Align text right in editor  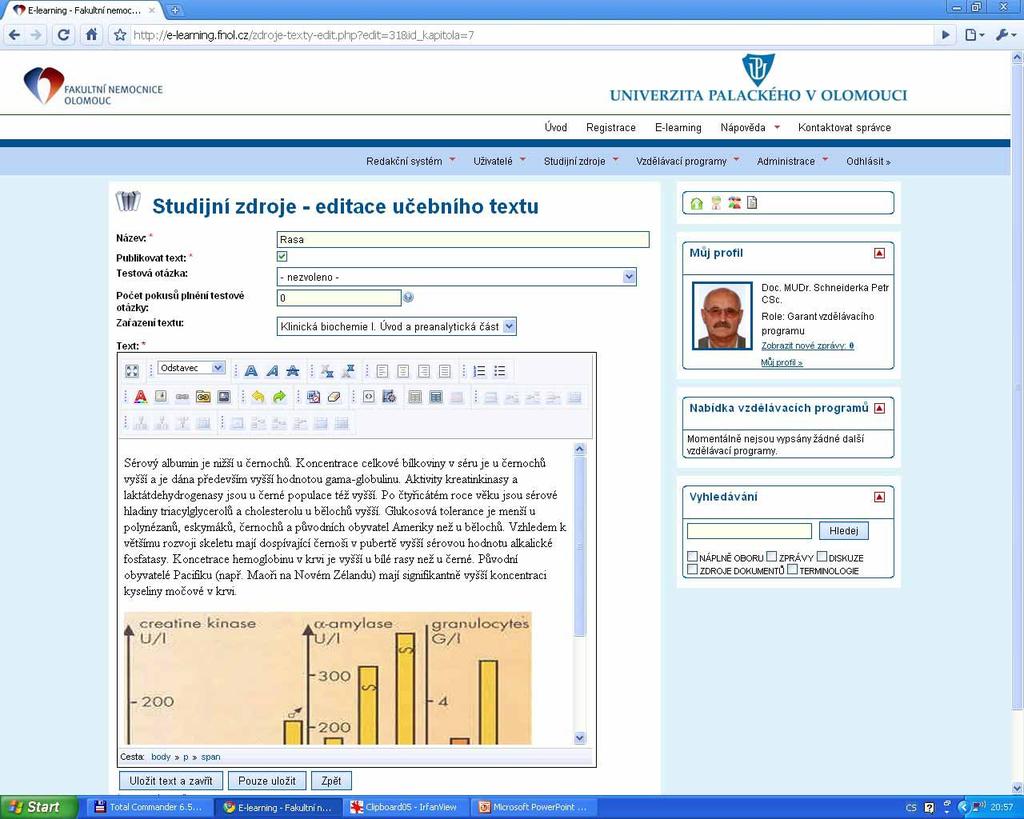(x=424, y=371)
